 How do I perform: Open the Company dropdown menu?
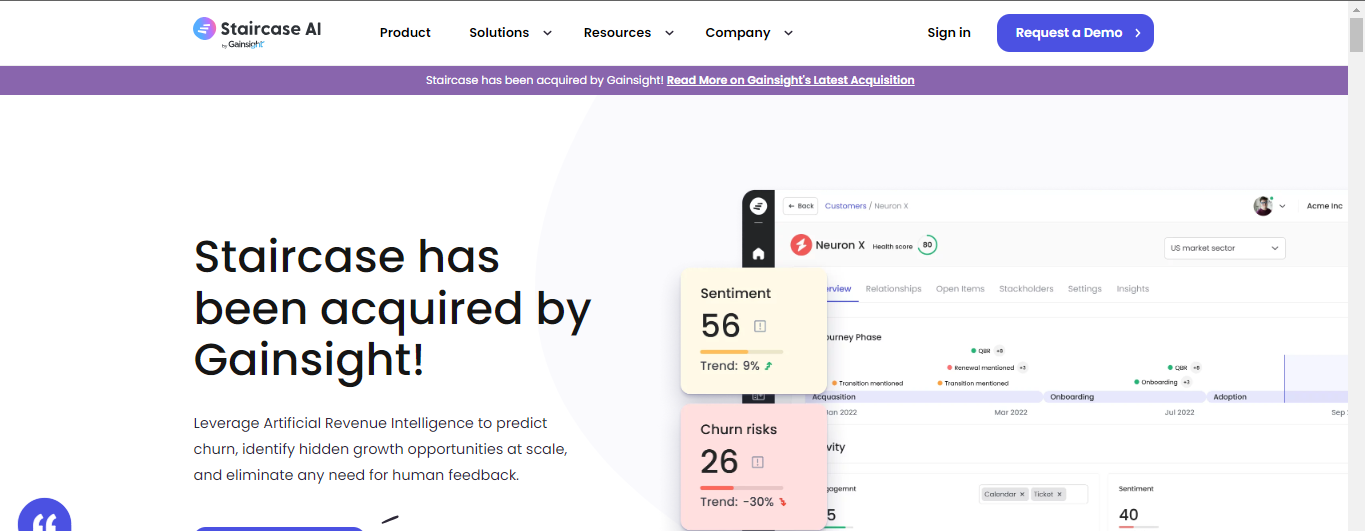[x=748, y=33]
